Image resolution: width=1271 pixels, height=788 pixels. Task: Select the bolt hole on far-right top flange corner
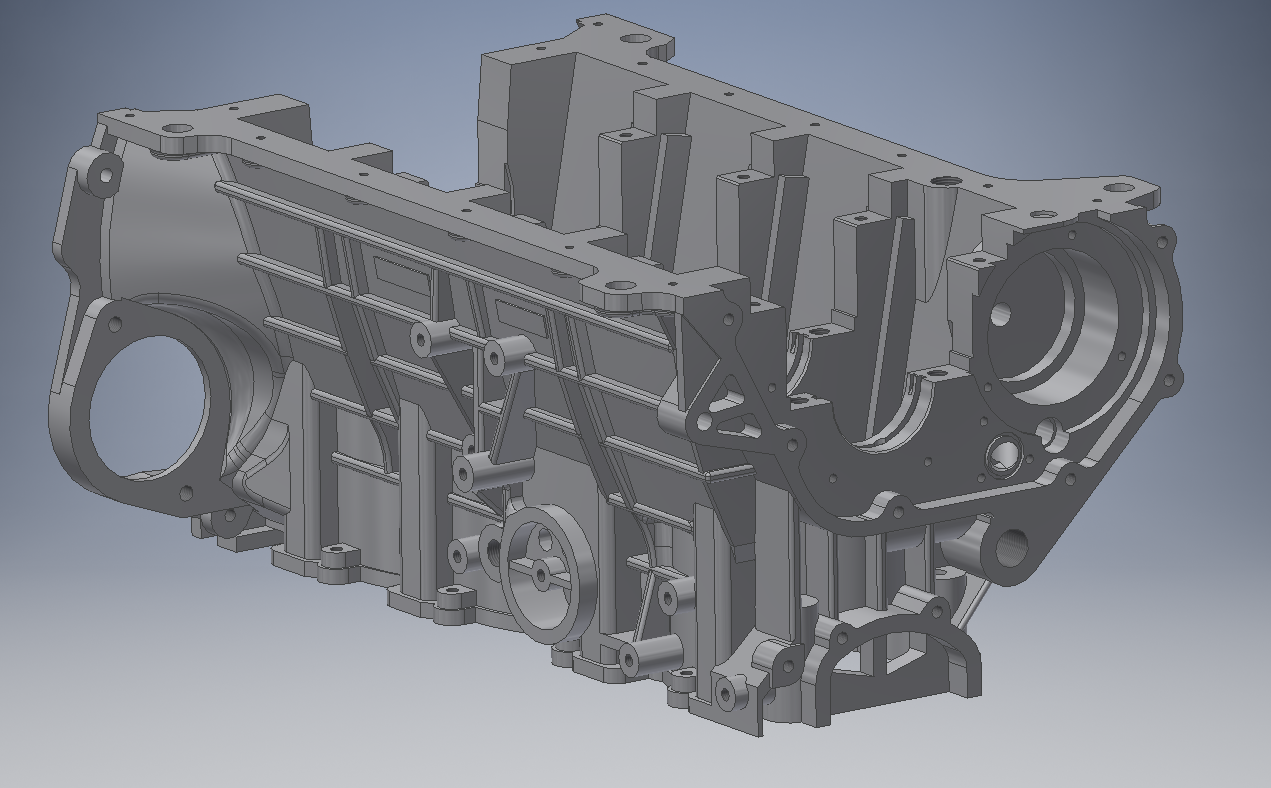pyautogui.click(x=1120, y=187)
